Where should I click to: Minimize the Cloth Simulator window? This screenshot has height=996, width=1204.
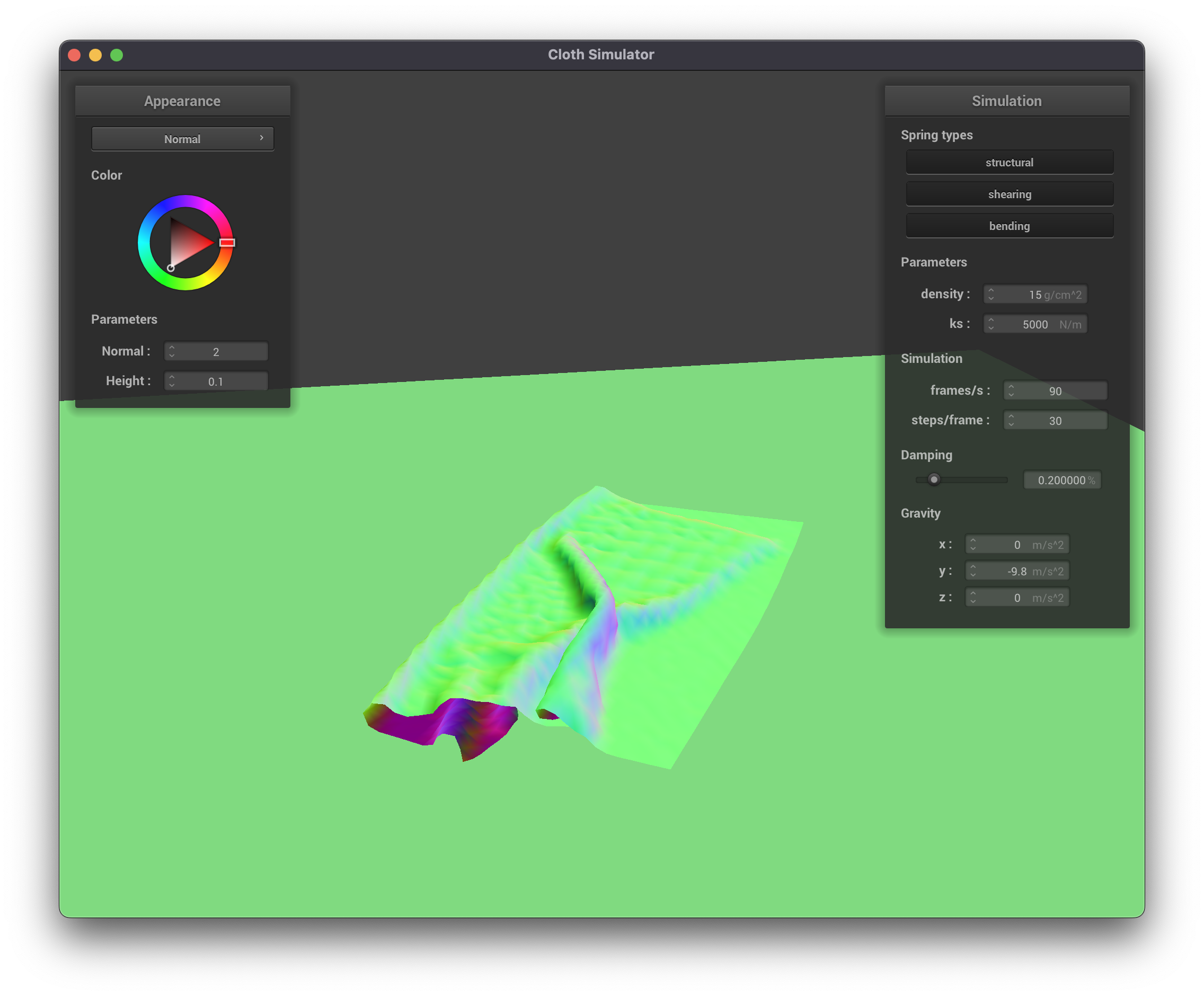96,55
